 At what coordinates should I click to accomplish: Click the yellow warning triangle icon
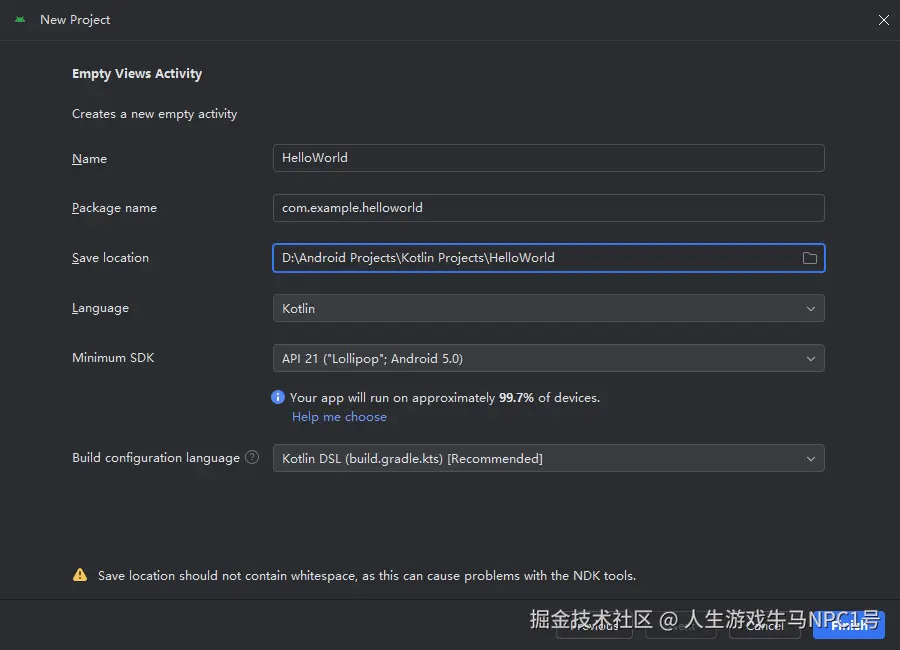pos(80,575)
